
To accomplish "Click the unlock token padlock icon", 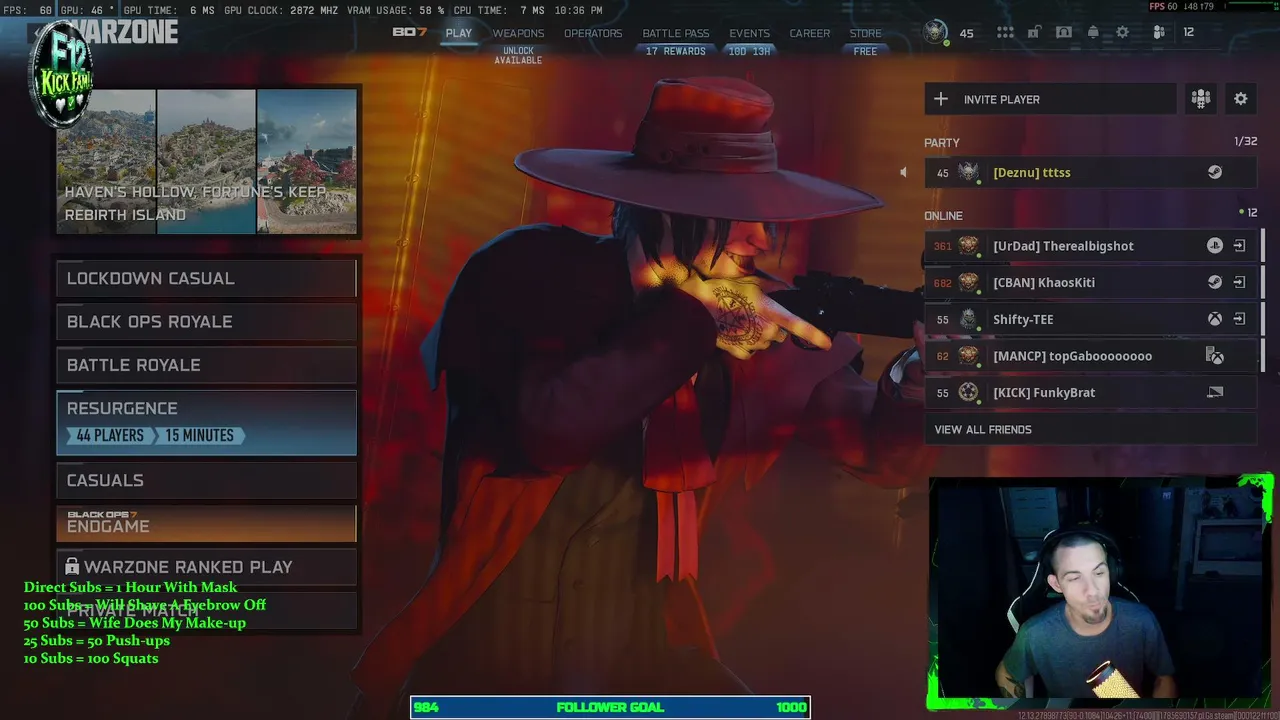I will (x=1034, y=33).
